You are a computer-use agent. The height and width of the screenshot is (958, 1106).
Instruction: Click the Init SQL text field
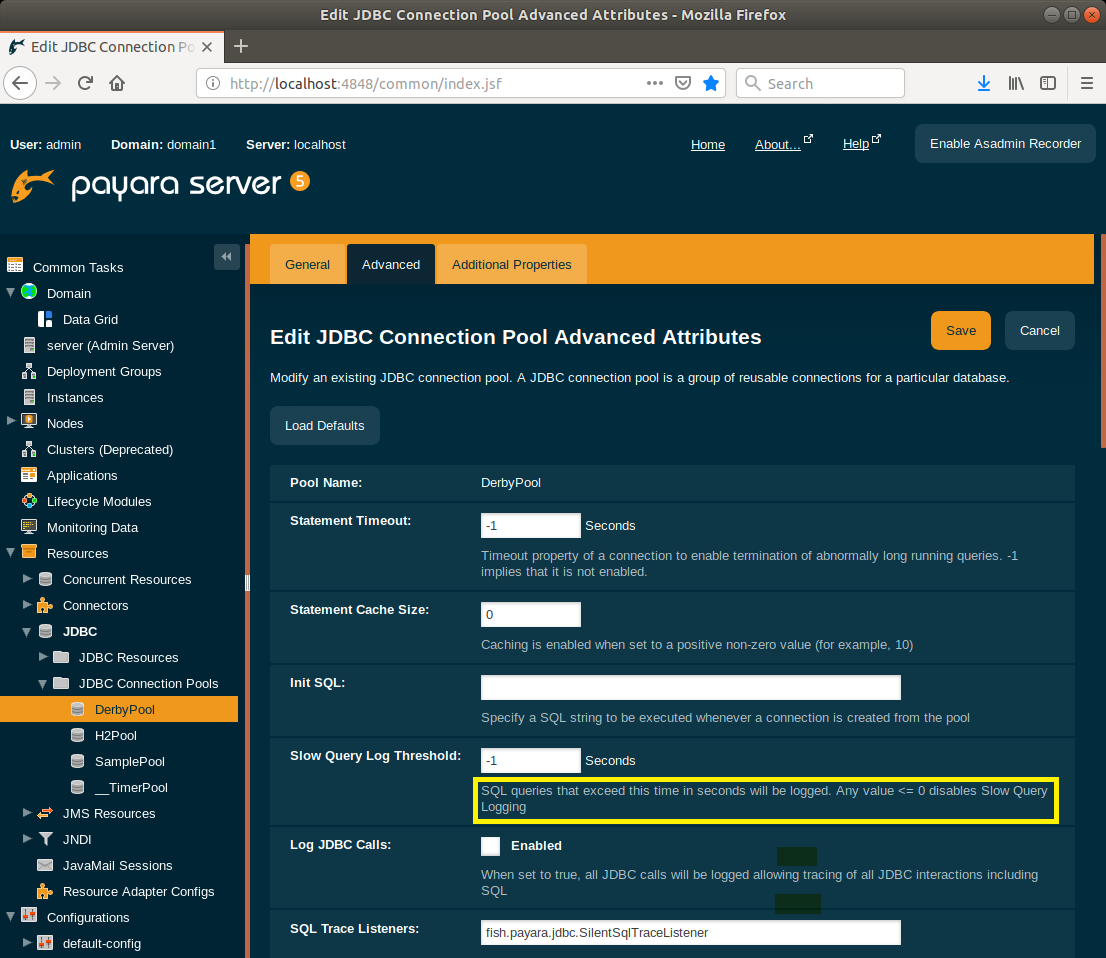click(x=690, y=687)
